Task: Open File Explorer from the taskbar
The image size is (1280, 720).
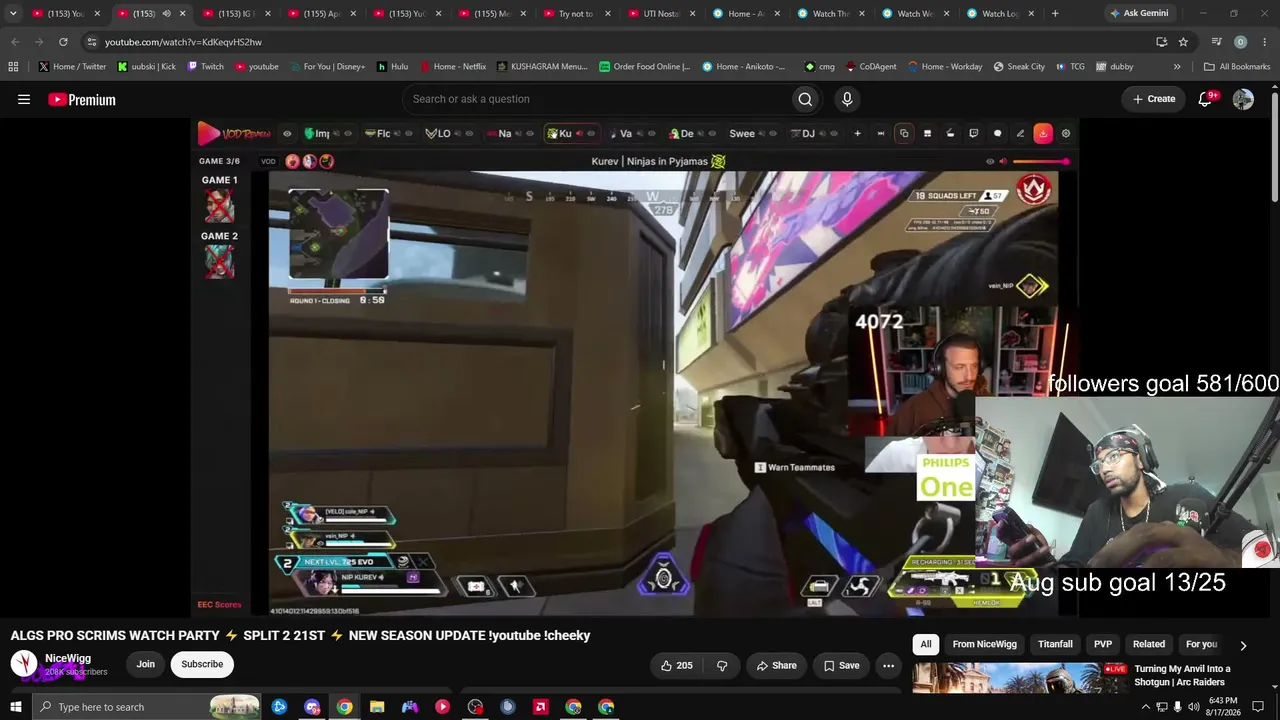Action: [x=377, y=707]
